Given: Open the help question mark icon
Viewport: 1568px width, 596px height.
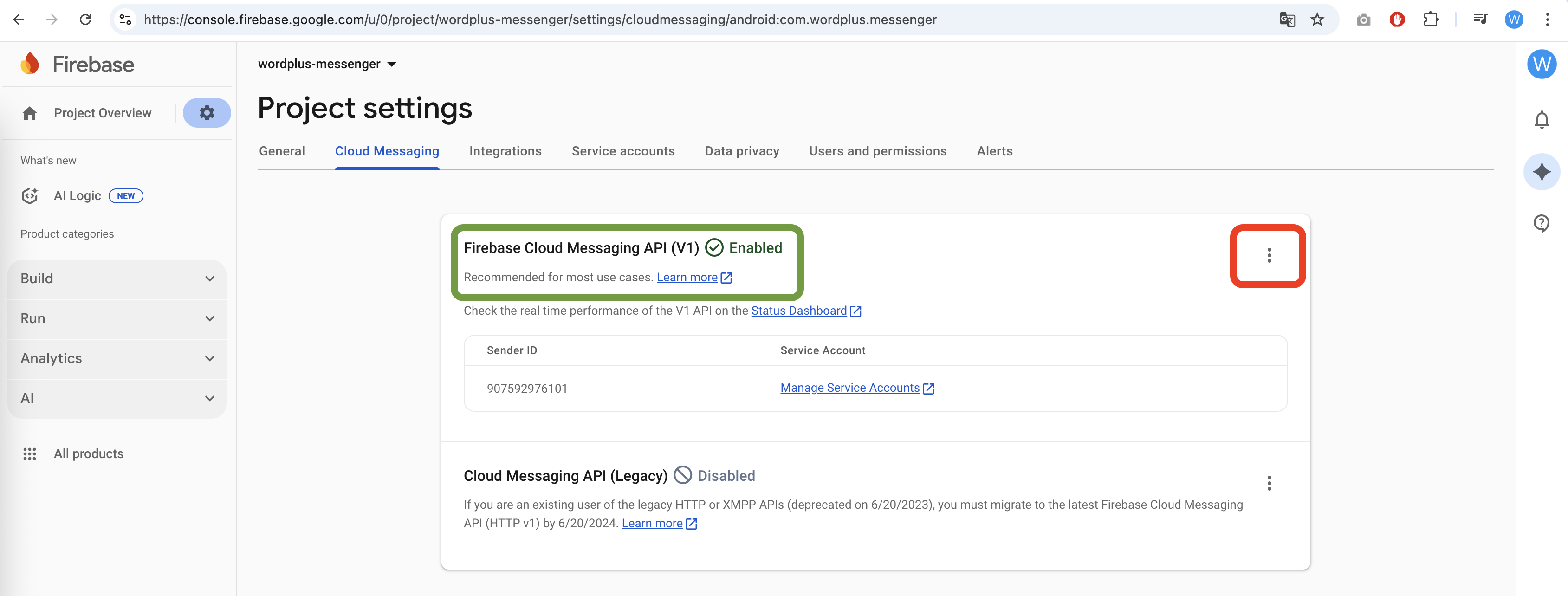Looking at the screenshot, I should 1541,223.
